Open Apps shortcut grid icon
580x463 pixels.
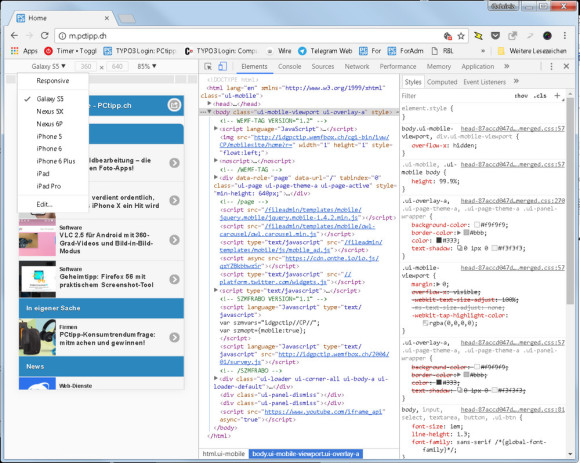tap(14, 51)
